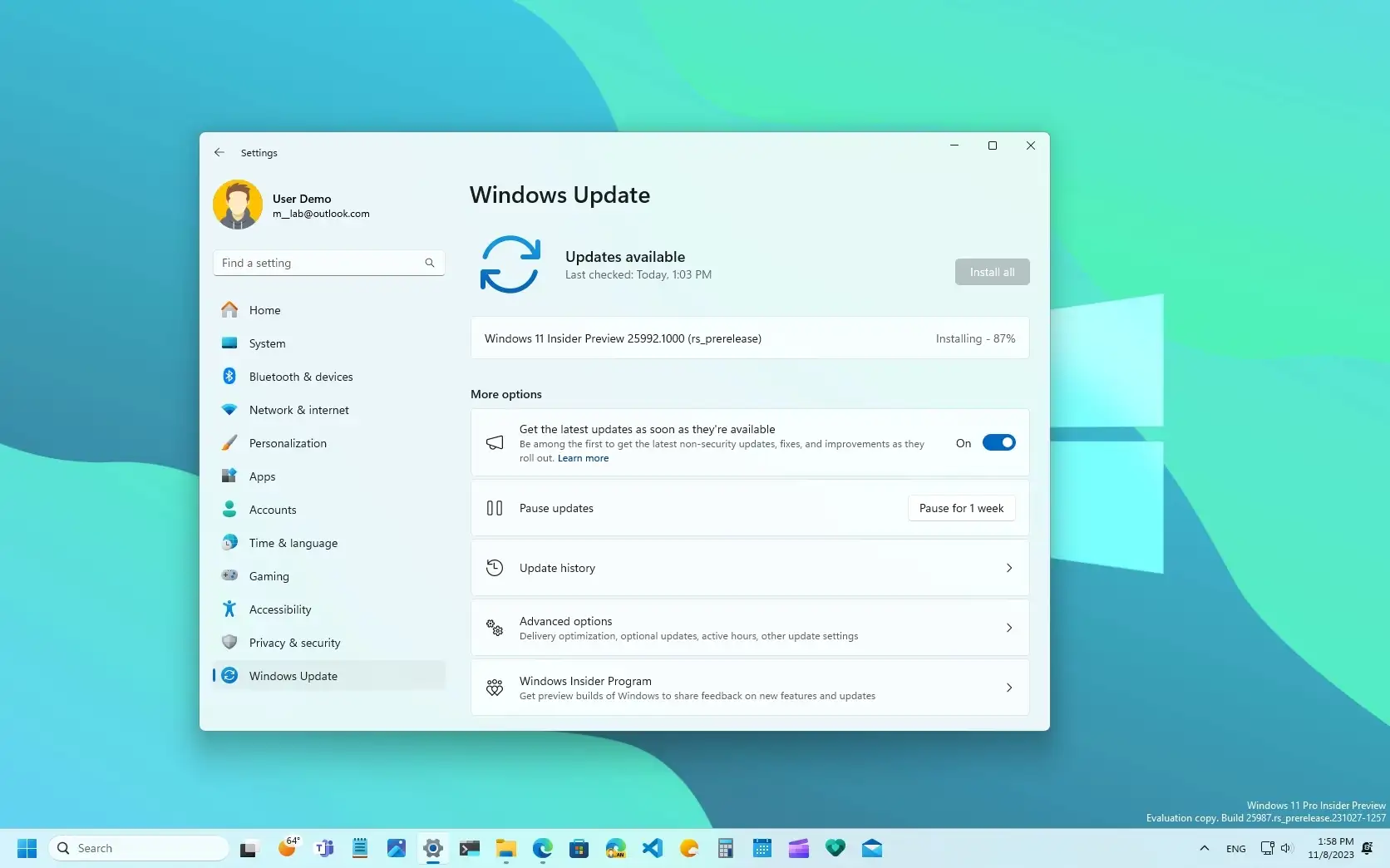
Task: Expand the Update history entry
Action: tap(1008, 568)
